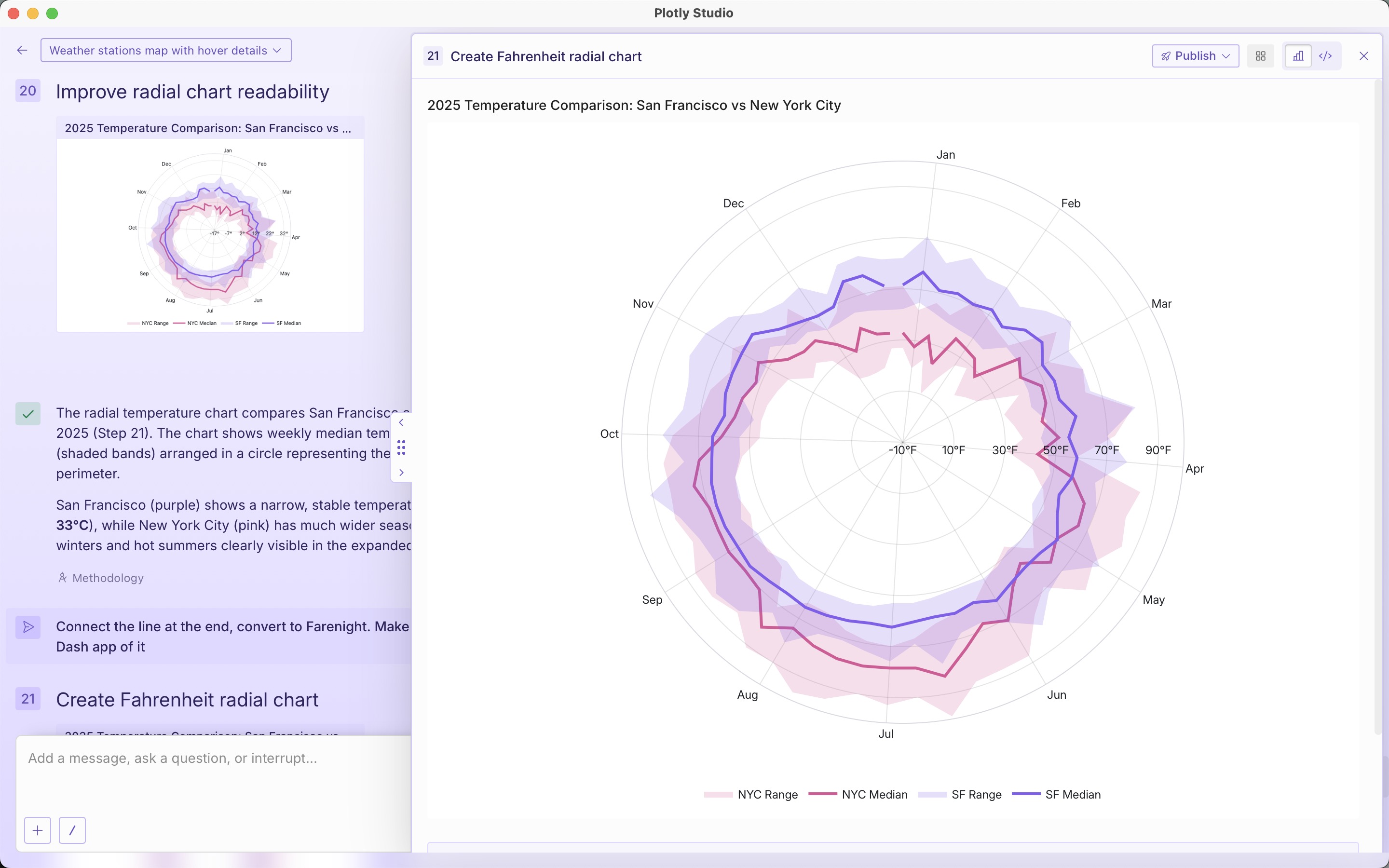Click the slash command button
This screenshot has height=868, width=1389.
72,830
